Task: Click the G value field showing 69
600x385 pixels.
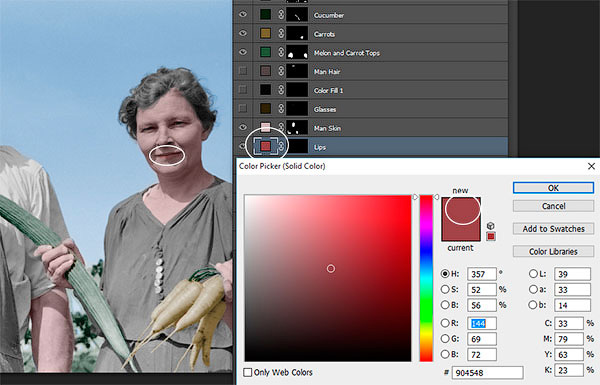Action: tap(482, 339)
